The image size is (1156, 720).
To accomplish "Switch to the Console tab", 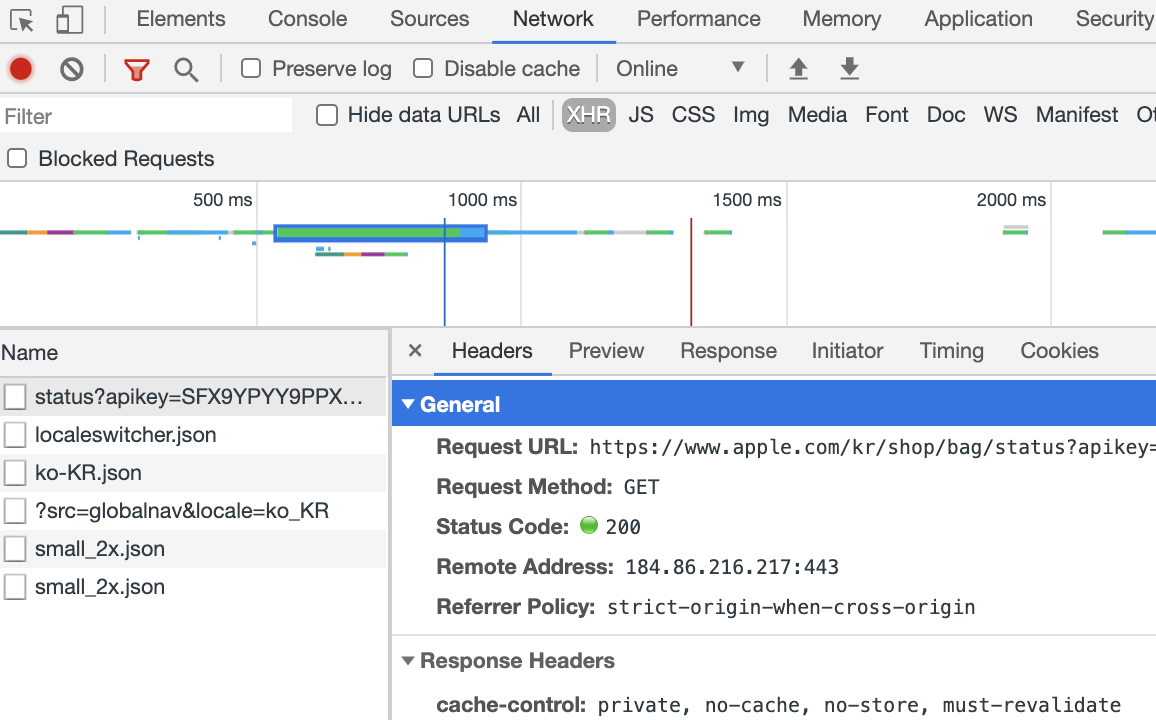I will (x=307, y=19).
